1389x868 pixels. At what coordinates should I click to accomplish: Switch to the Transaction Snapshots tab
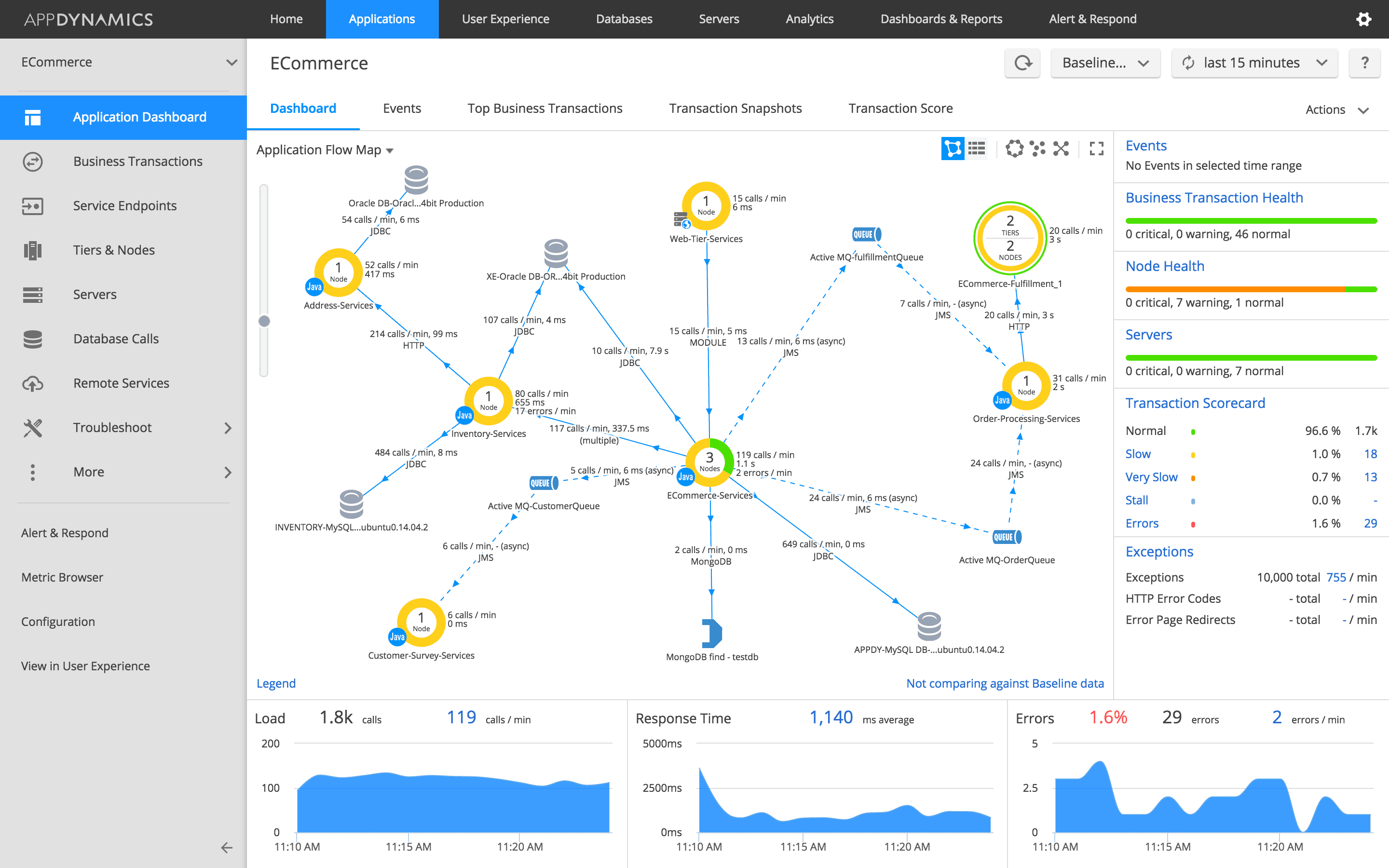(x=735, y=108)
